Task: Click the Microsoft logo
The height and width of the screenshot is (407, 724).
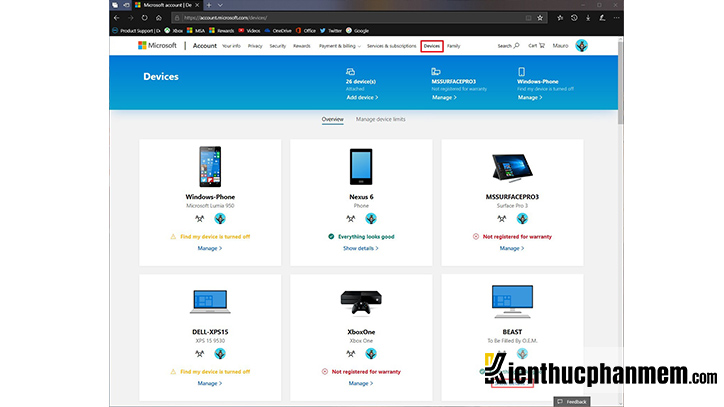Action: pos(157,45)
